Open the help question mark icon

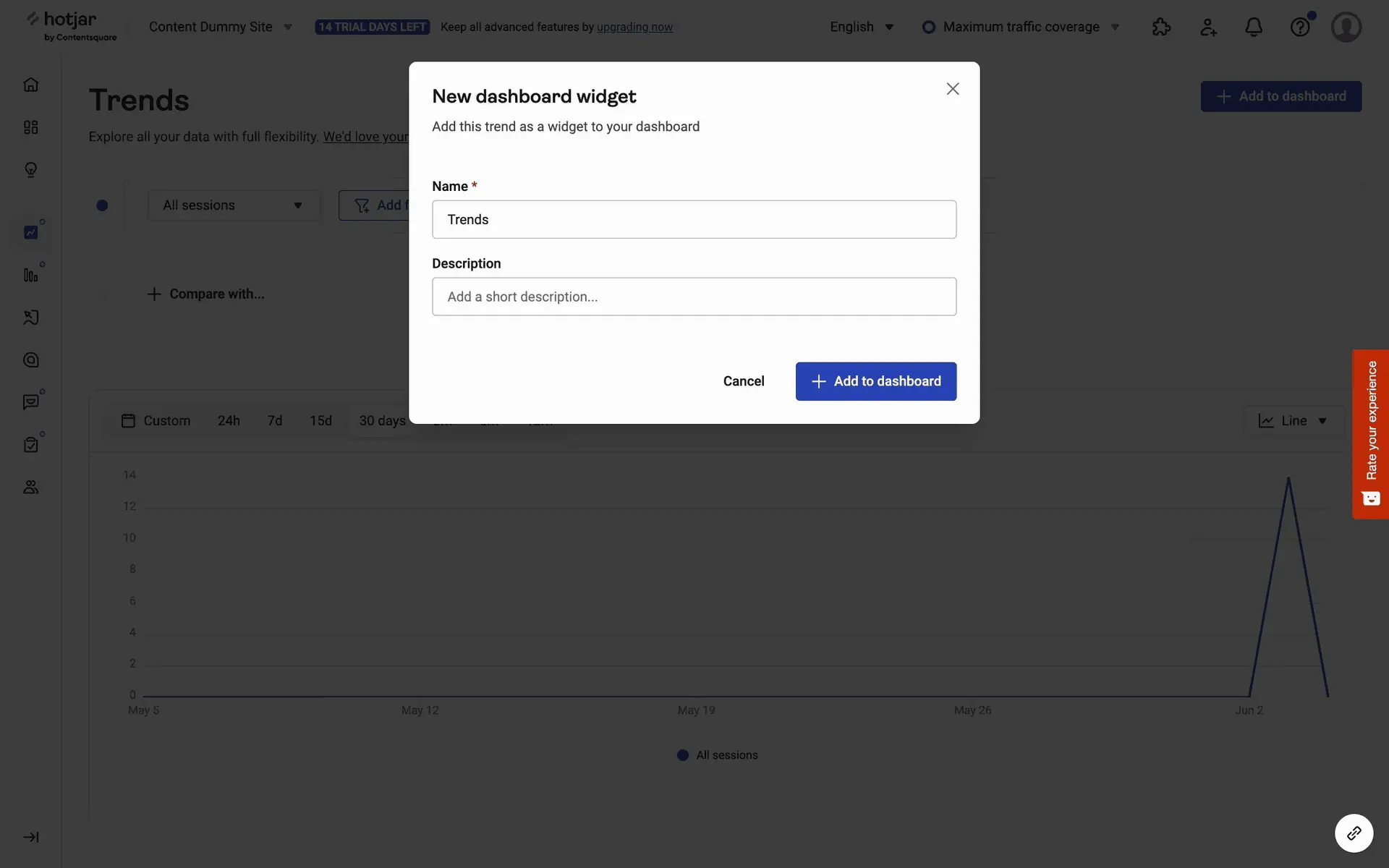[1299, 27]
